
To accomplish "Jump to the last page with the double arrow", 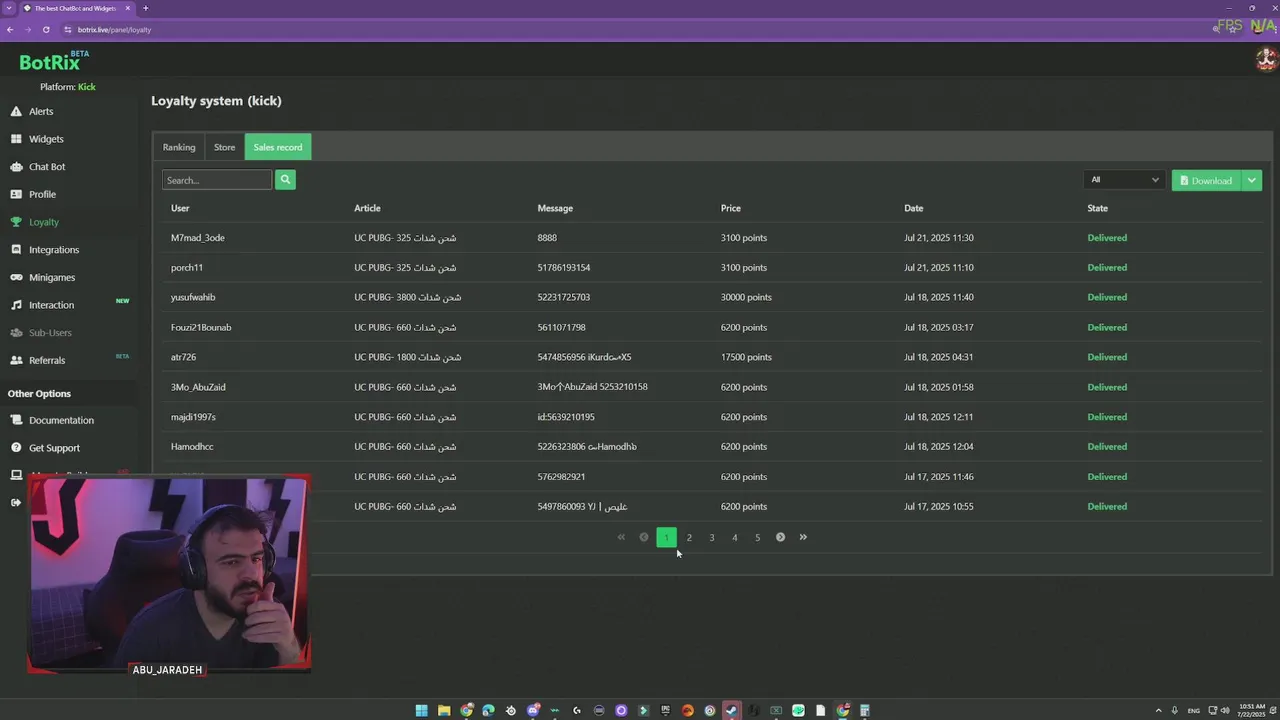I will 803,537.
